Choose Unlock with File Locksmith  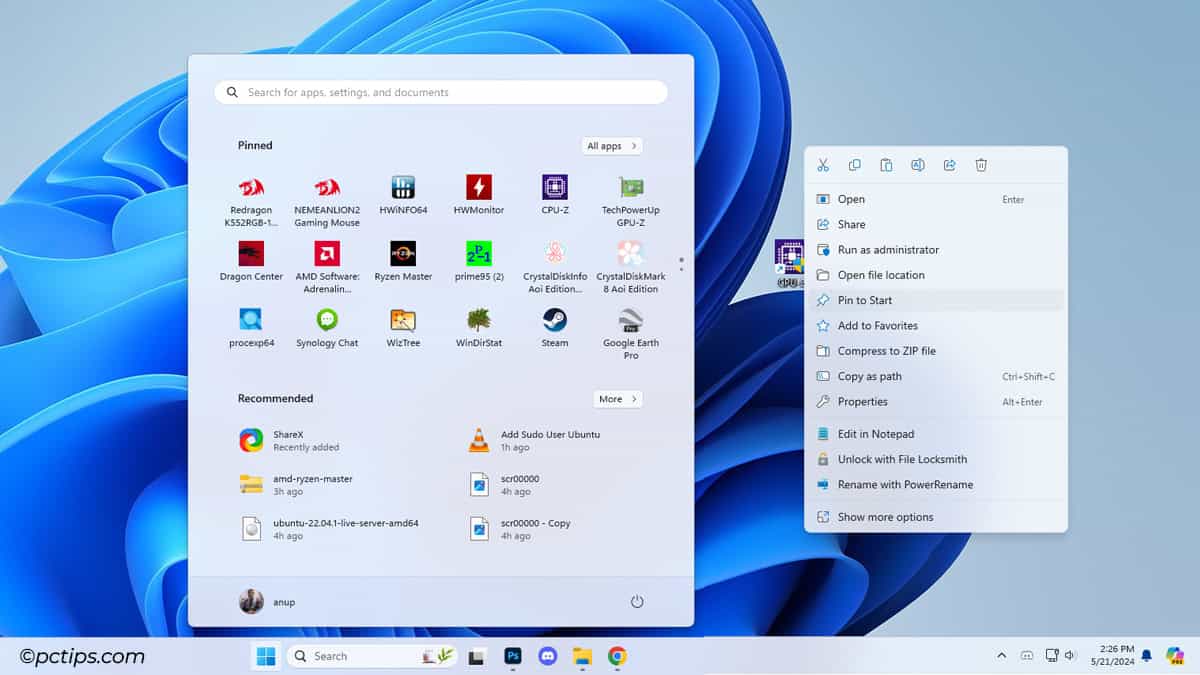(936, 459)
